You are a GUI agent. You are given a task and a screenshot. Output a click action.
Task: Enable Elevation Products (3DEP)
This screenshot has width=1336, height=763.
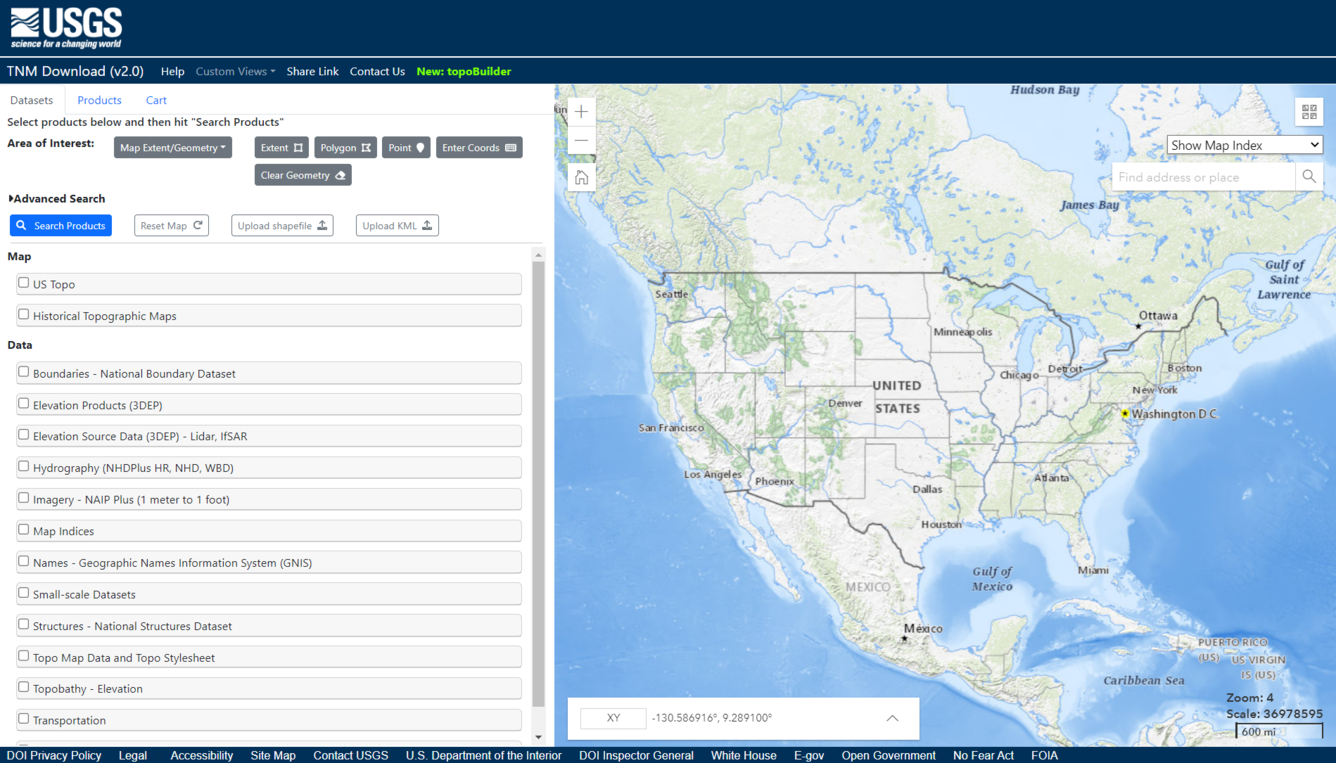tap(24, 404)
